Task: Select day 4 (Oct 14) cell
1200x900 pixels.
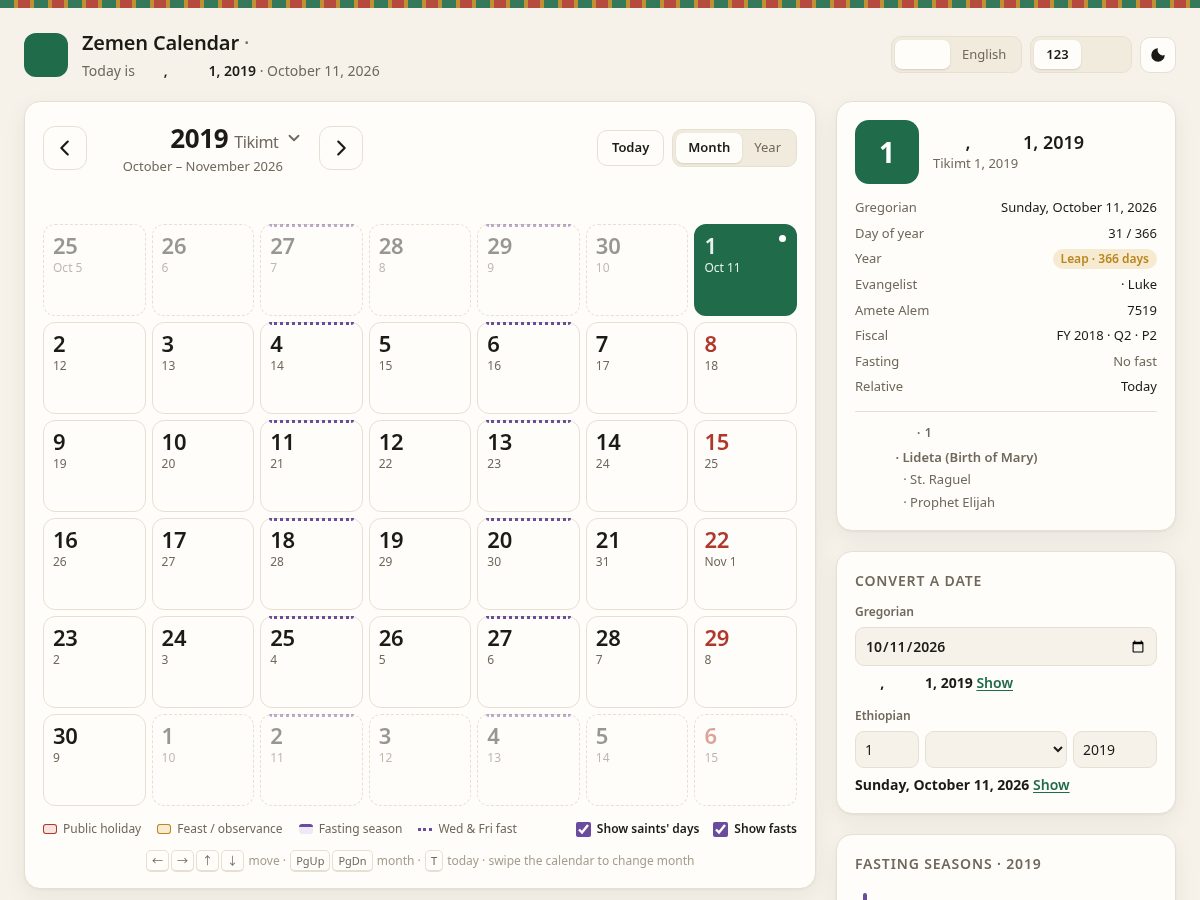Action: [312, 368]
